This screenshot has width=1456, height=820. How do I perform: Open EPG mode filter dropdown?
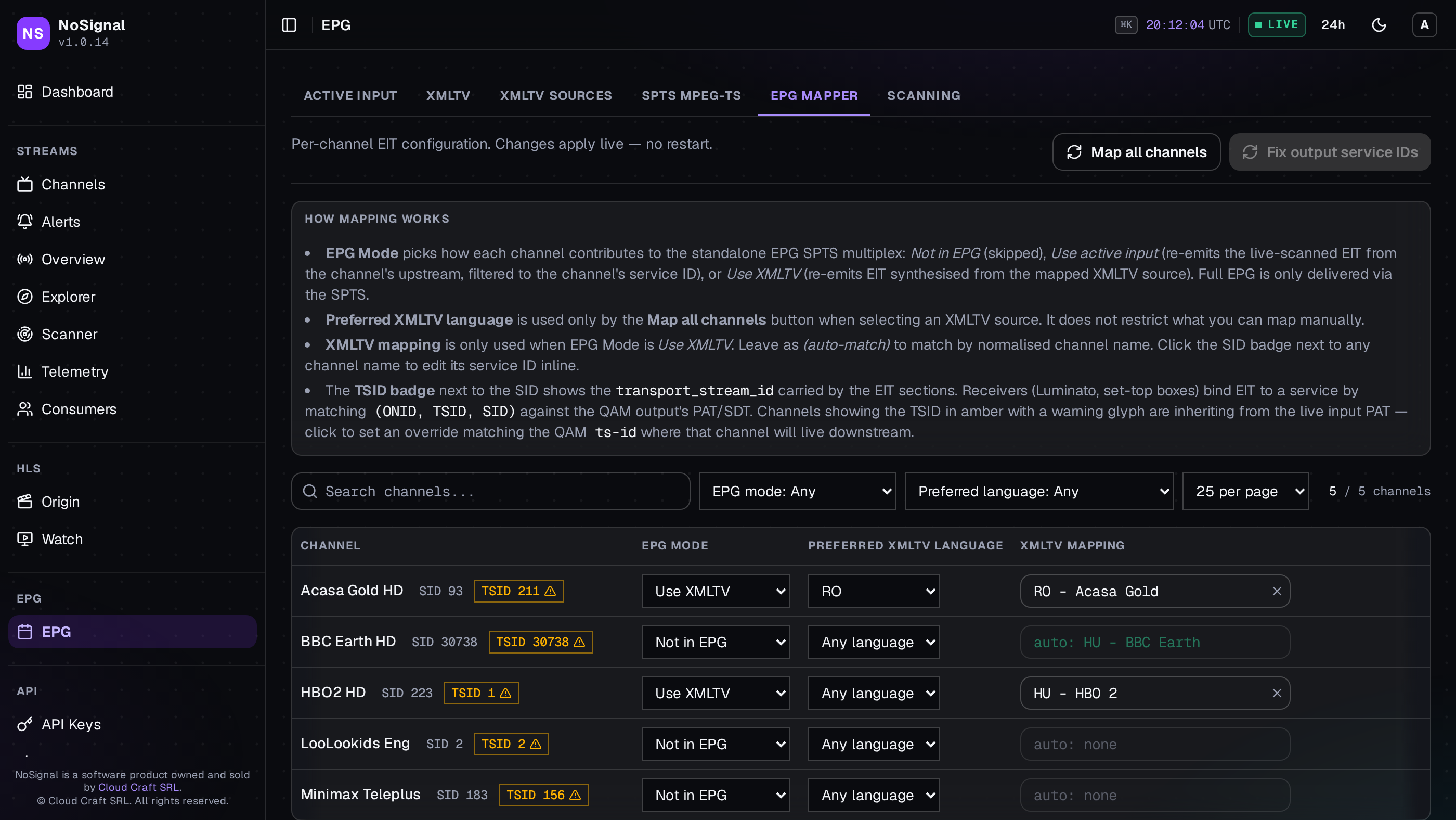point(797,492)
